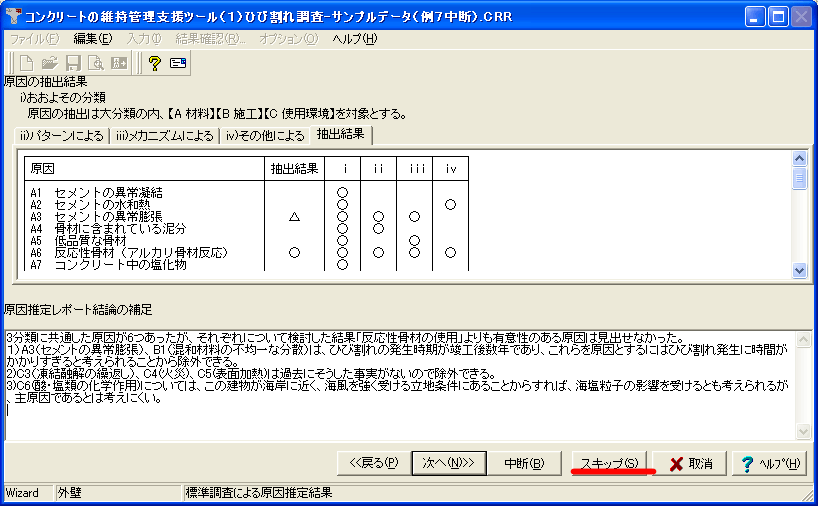
Task: Switch to the iii)メカニズムによる tab
Action: click(x=165, y=136)
